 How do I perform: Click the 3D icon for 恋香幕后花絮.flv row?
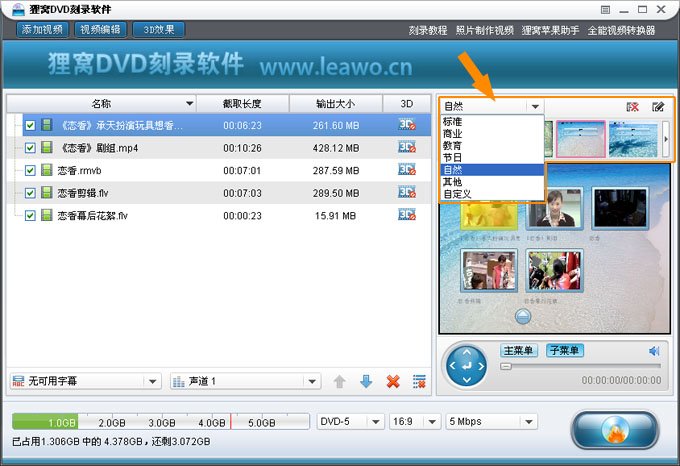click(x=407, y=215)
